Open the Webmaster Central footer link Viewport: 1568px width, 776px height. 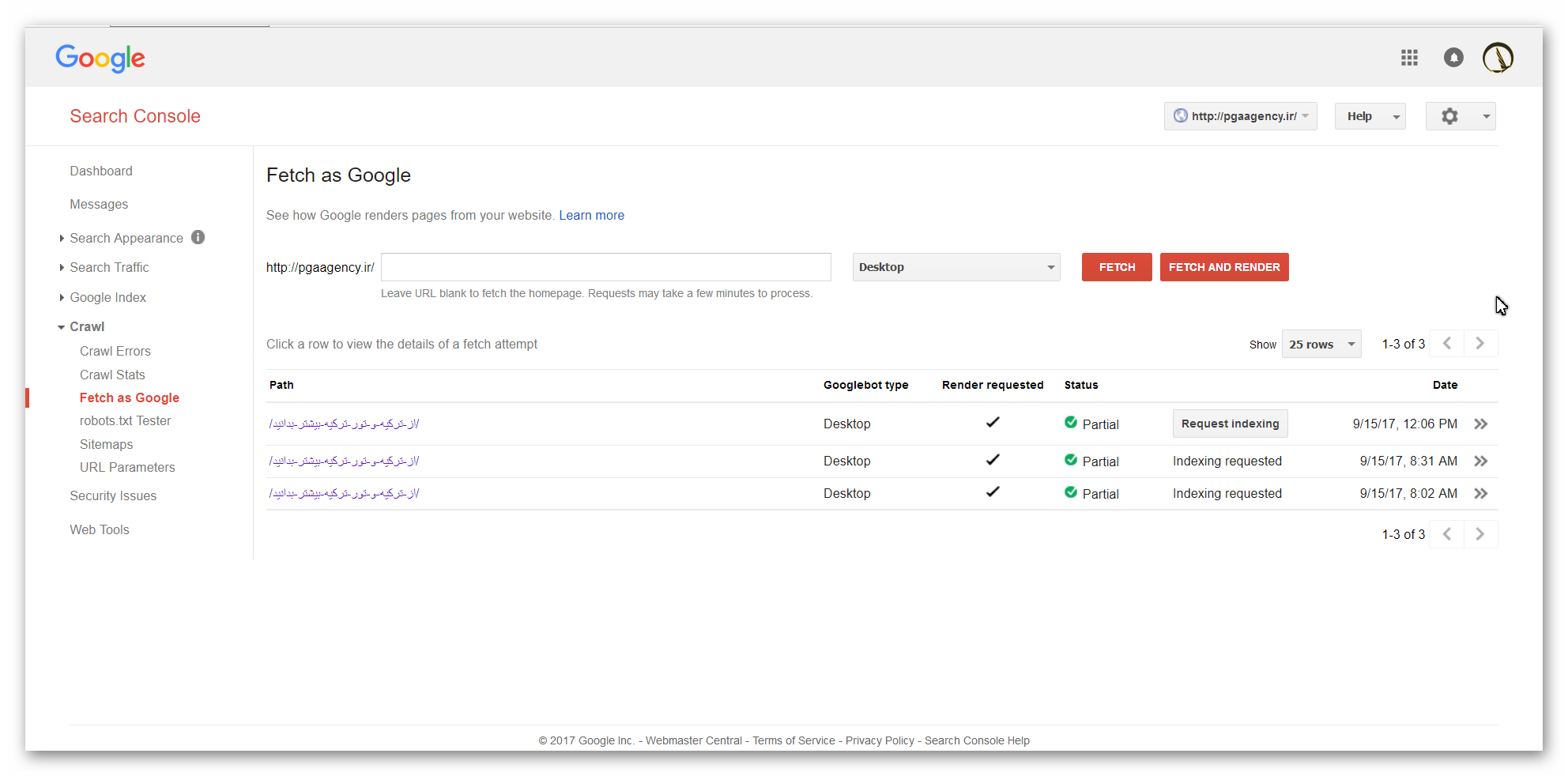(x=694, y=741)
